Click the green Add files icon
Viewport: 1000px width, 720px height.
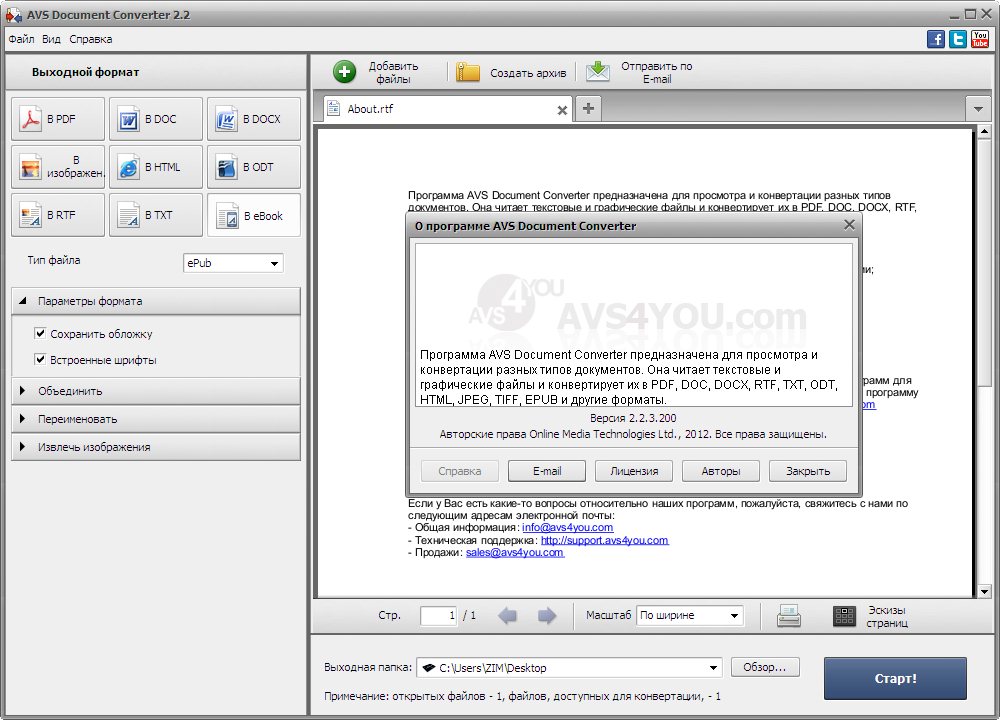[344, 72]
